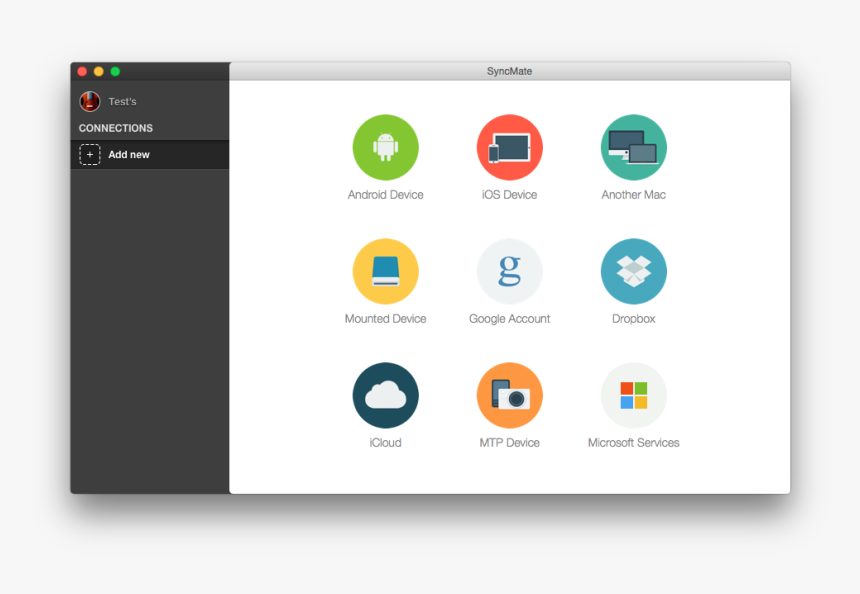Select the iOS Device icon
This screenshot has height=594, width=860.
(x=510, y=147)
